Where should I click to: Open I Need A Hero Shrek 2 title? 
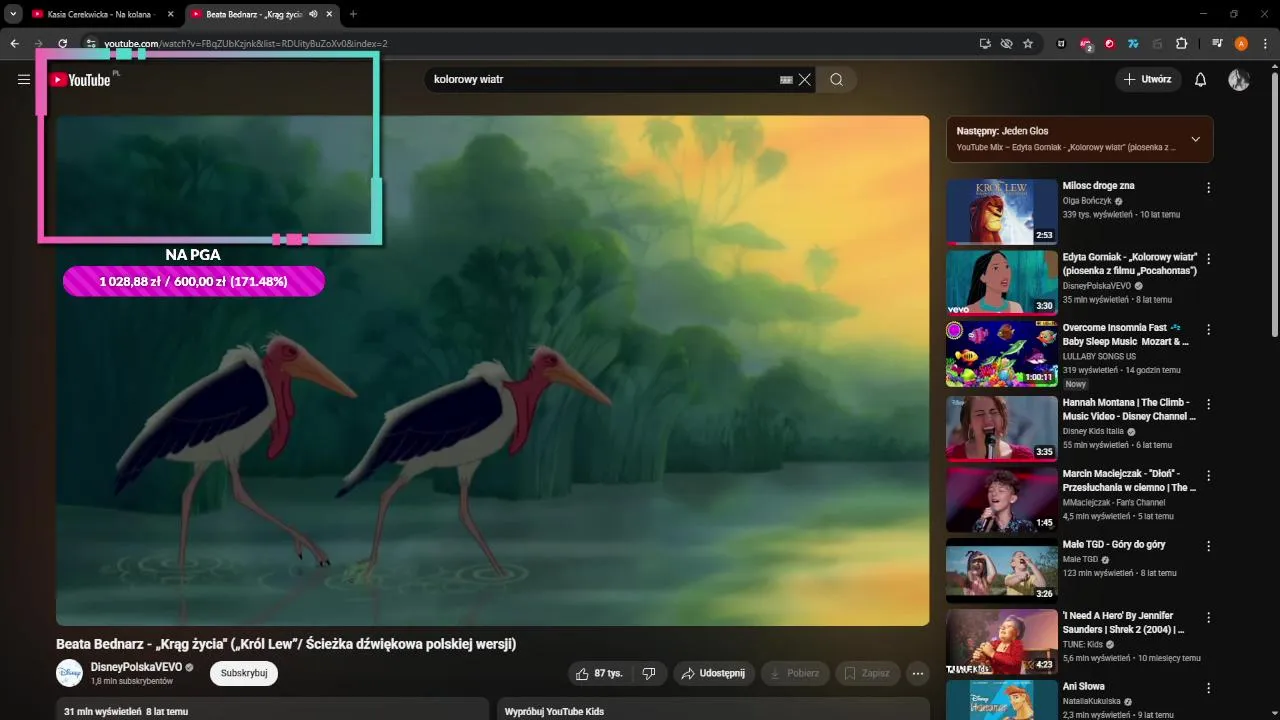click(1124, 622)
